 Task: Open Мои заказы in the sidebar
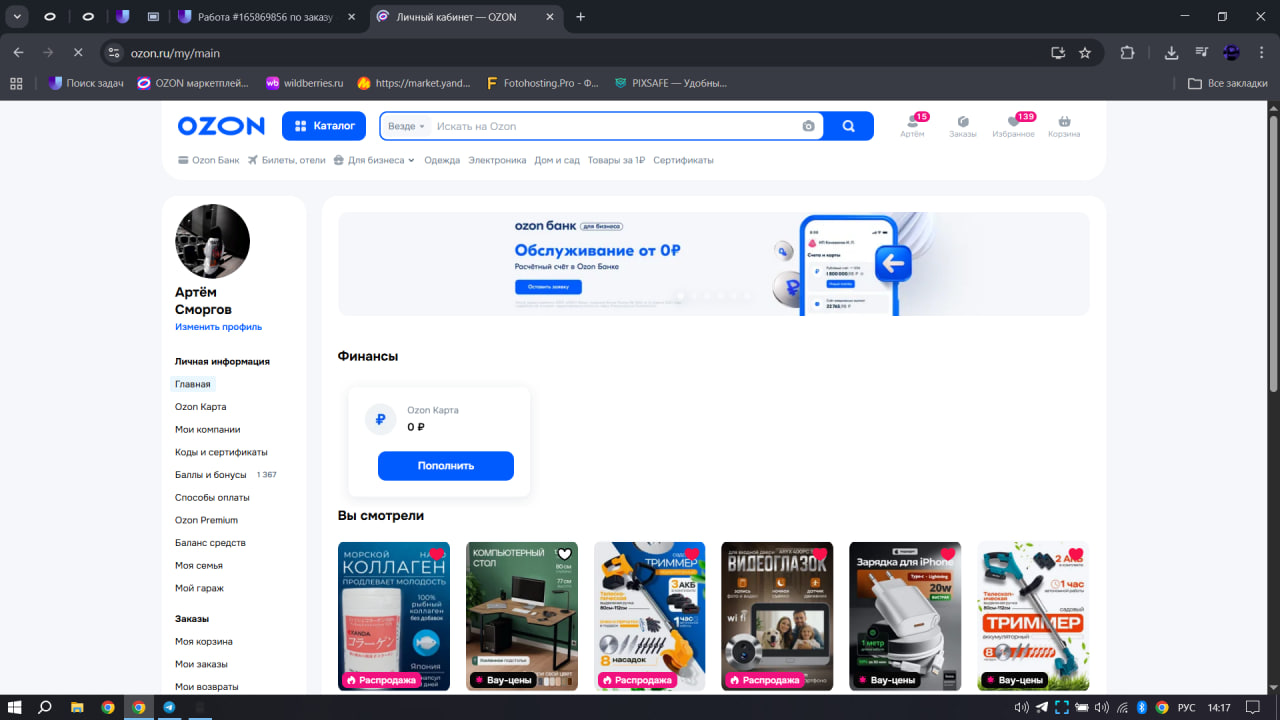pyautogui.click(x=201, y=664)
